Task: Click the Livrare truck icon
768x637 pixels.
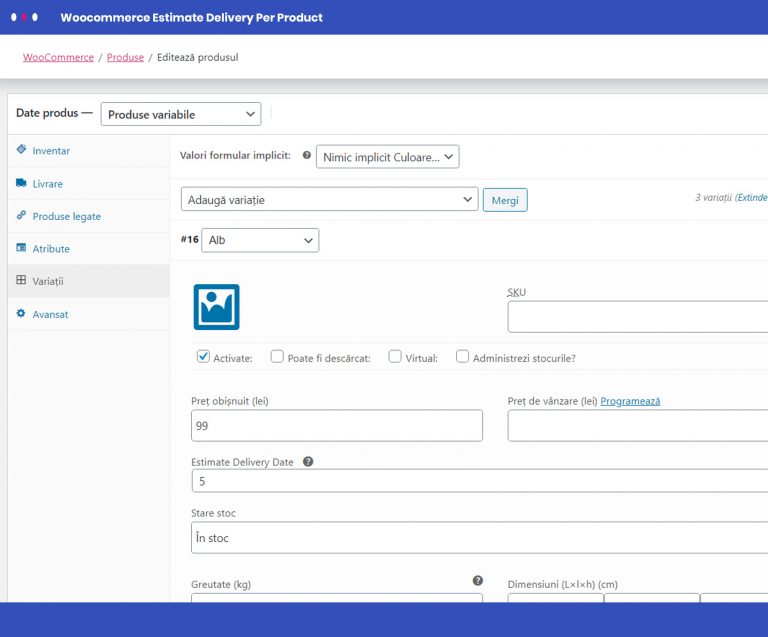Action: tap(21, 183)
